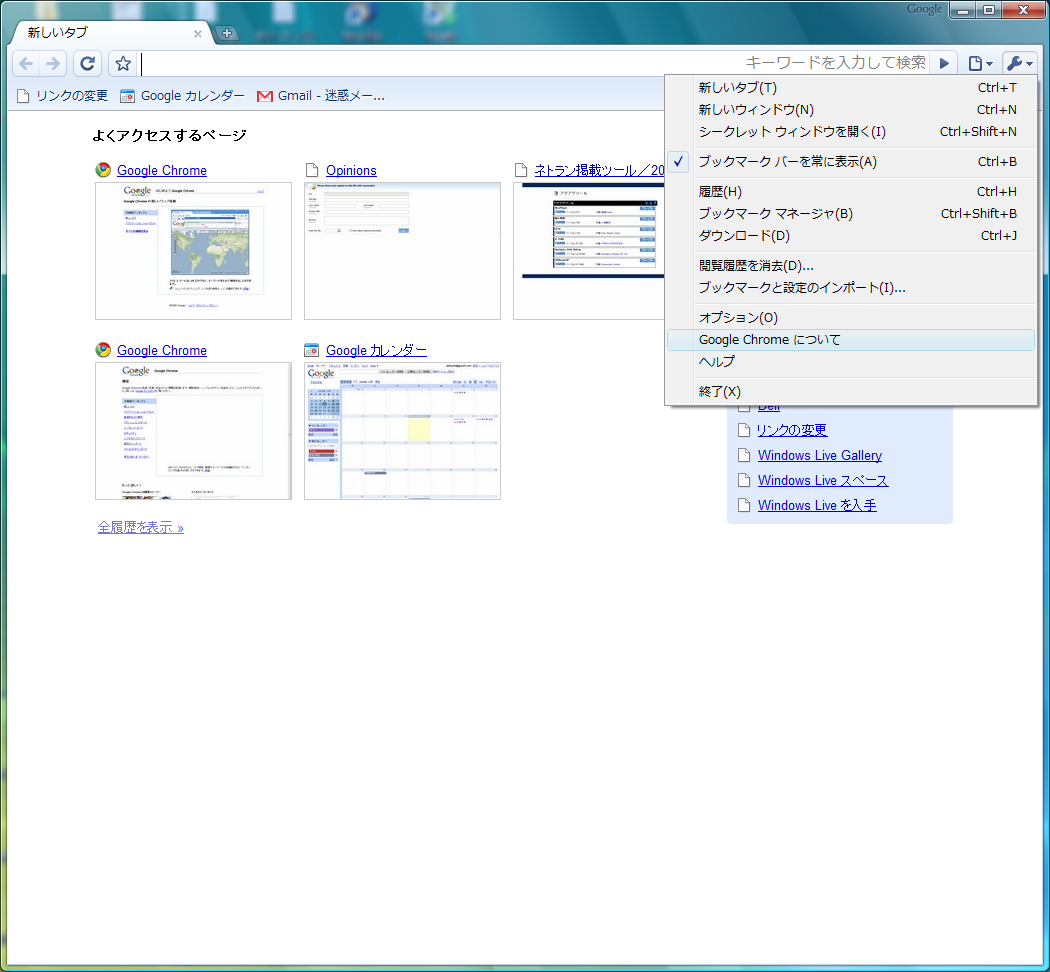The image size is (1050, 972).
Task: Select ブックマークと設定のインポート(I)...
Action: tap(850, 288)
